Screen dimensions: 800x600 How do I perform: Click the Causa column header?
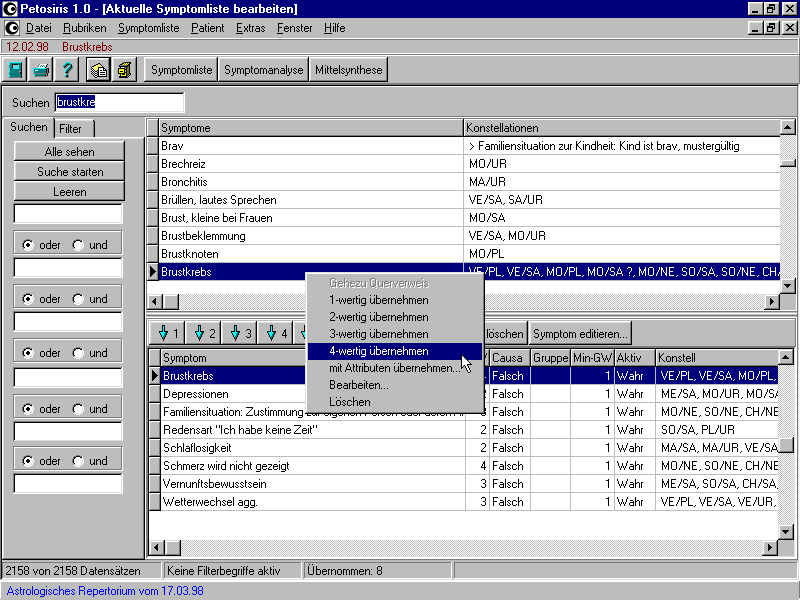(510, 358)
